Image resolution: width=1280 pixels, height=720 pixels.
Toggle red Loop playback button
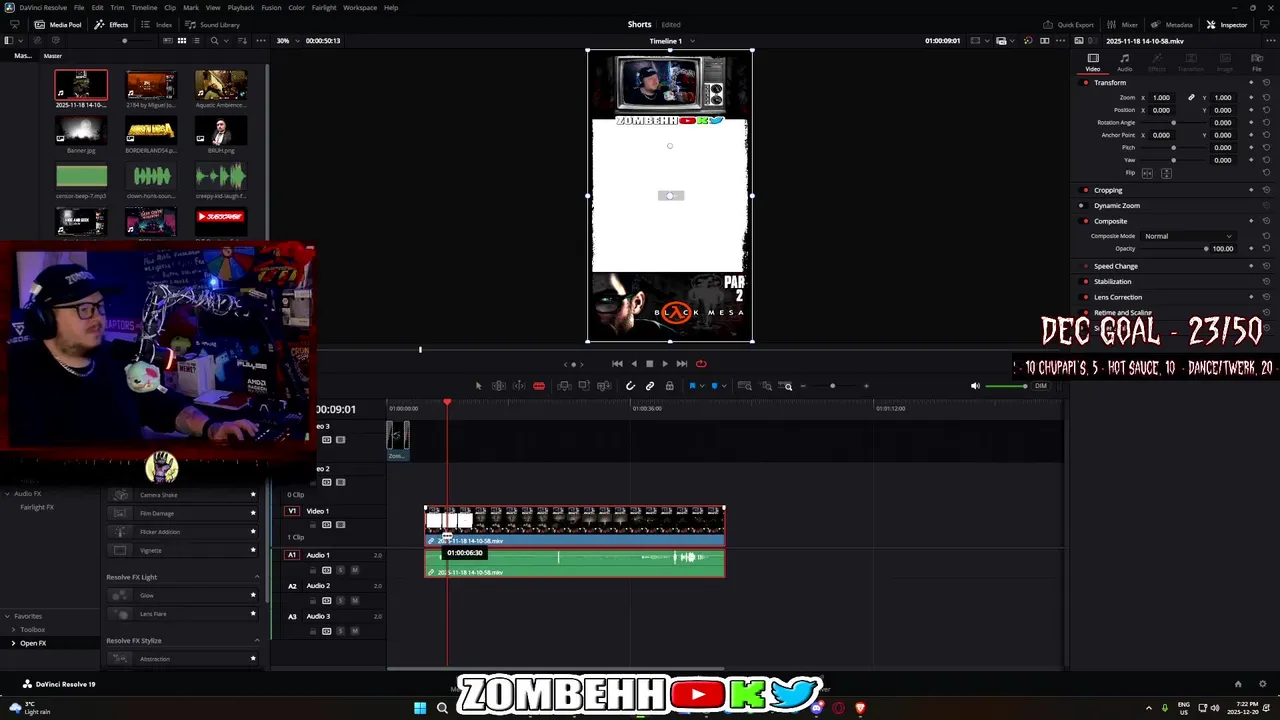(701, 364)
